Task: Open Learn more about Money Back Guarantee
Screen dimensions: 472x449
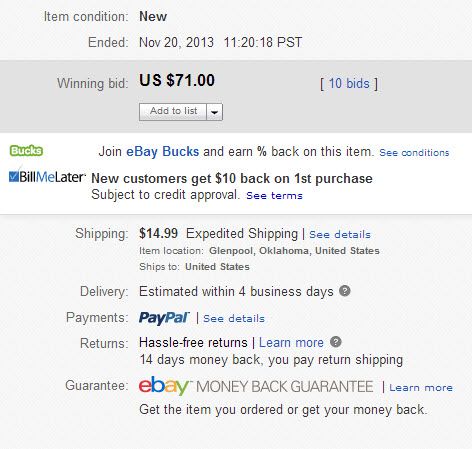Action: point(421,388)
